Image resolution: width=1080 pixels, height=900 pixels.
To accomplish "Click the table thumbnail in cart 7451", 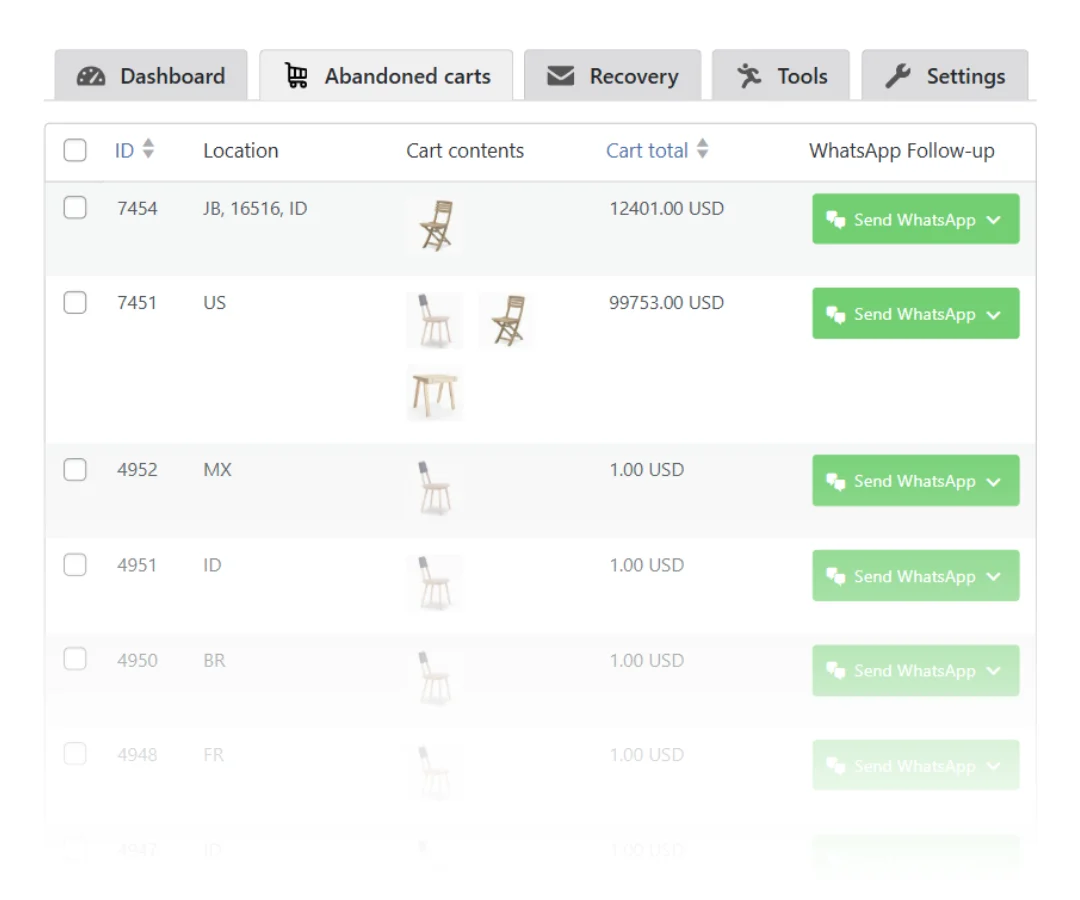I will [434, 392].
